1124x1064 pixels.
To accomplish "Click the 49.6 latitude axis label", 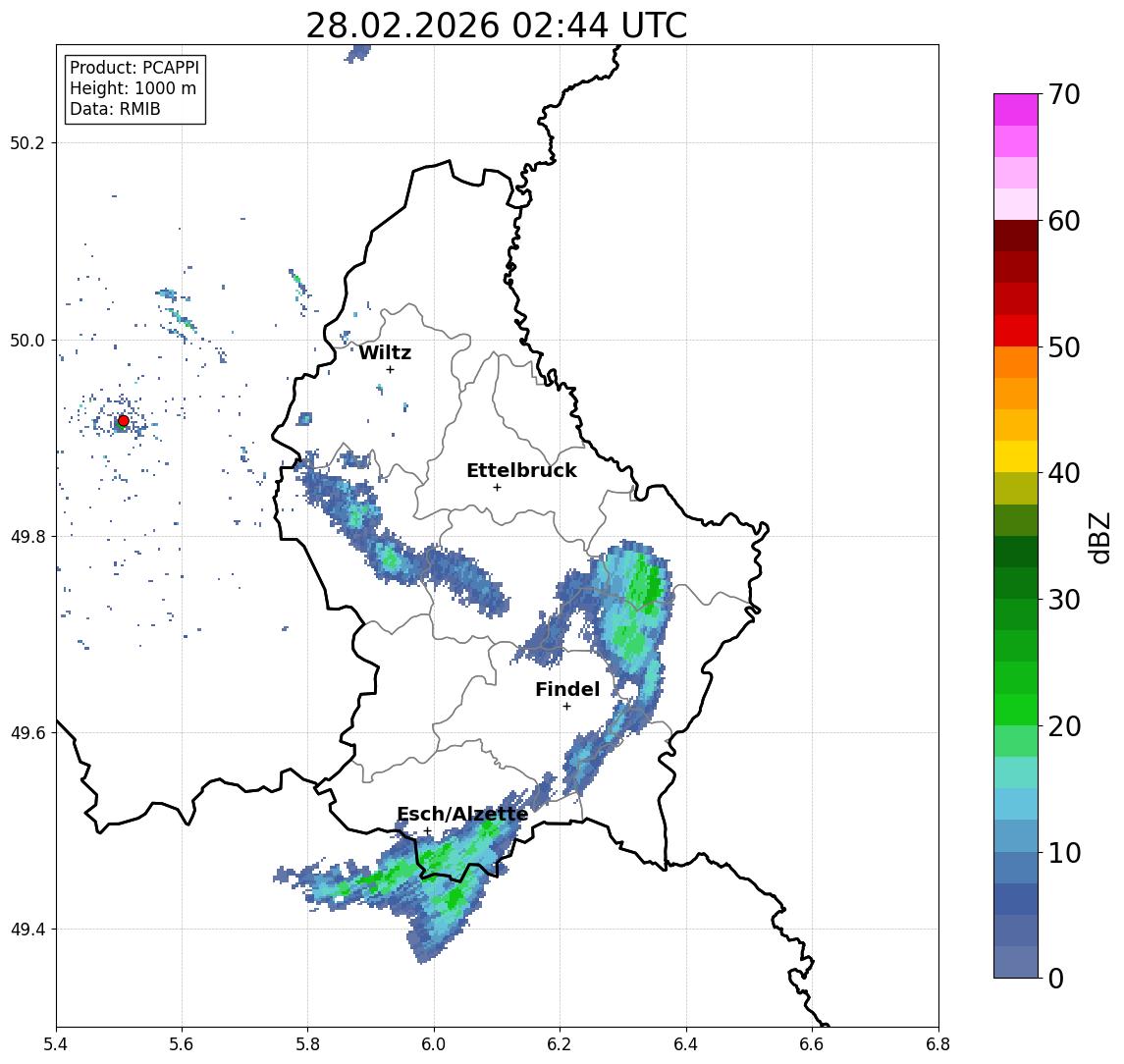I will click(27, 733).
